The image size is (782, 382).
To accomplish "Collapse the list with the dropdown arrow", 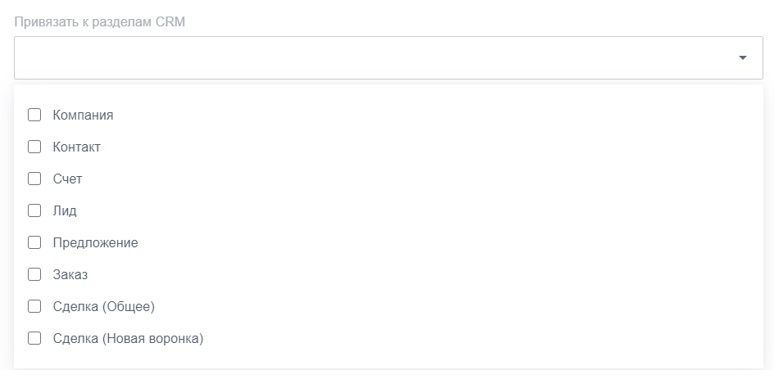I will click(x=743, y=58).
